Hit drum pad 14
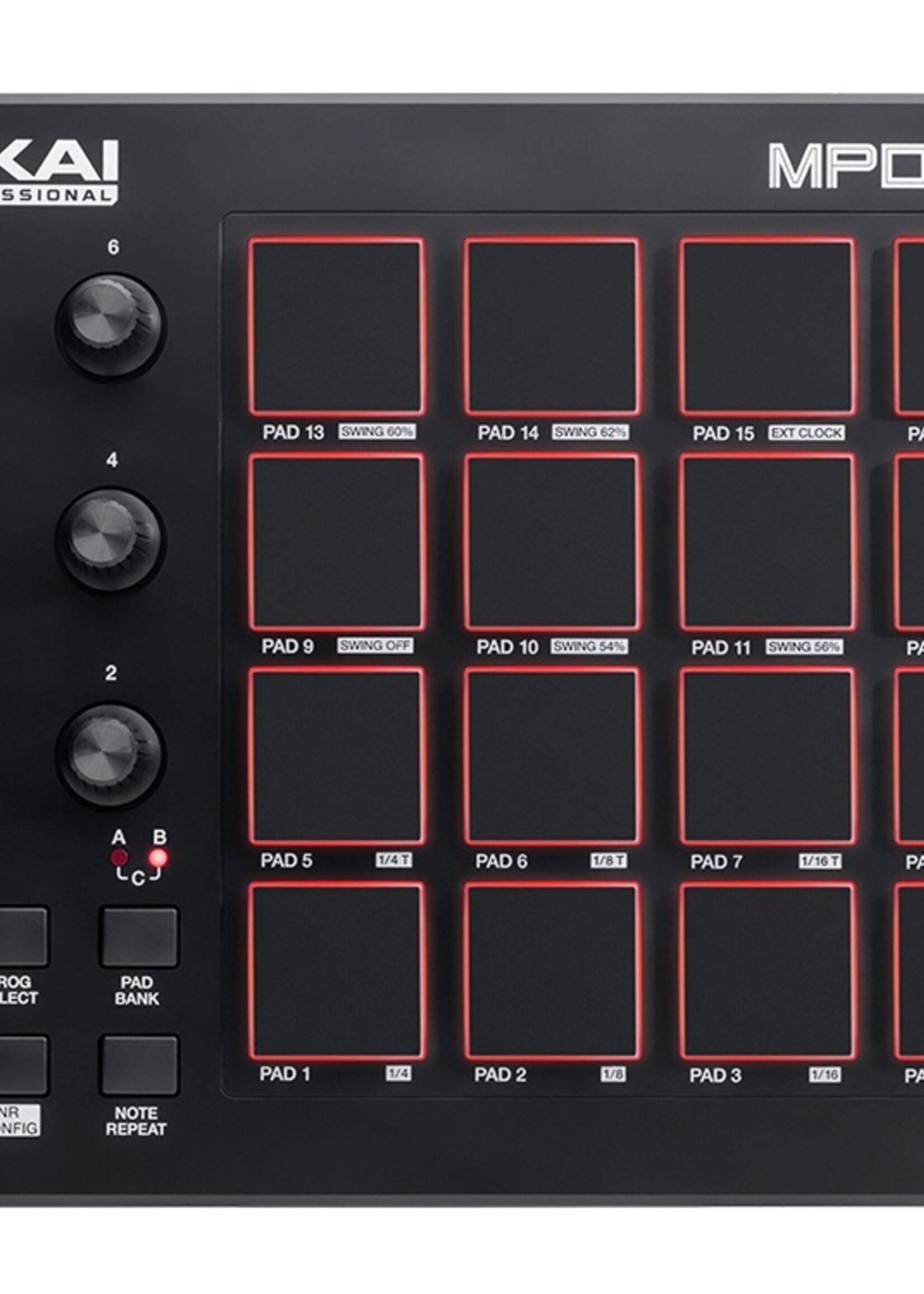The width and height of the screenshot is (924, 1294). pyautogui.click(x=552, y=327)
